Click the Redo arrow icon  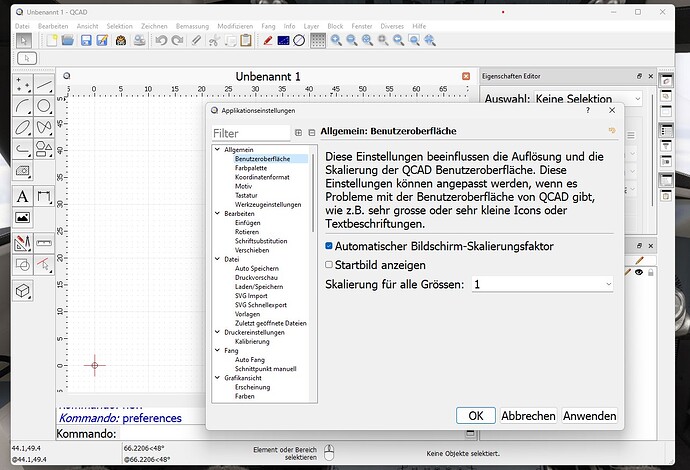pos(177,40)
